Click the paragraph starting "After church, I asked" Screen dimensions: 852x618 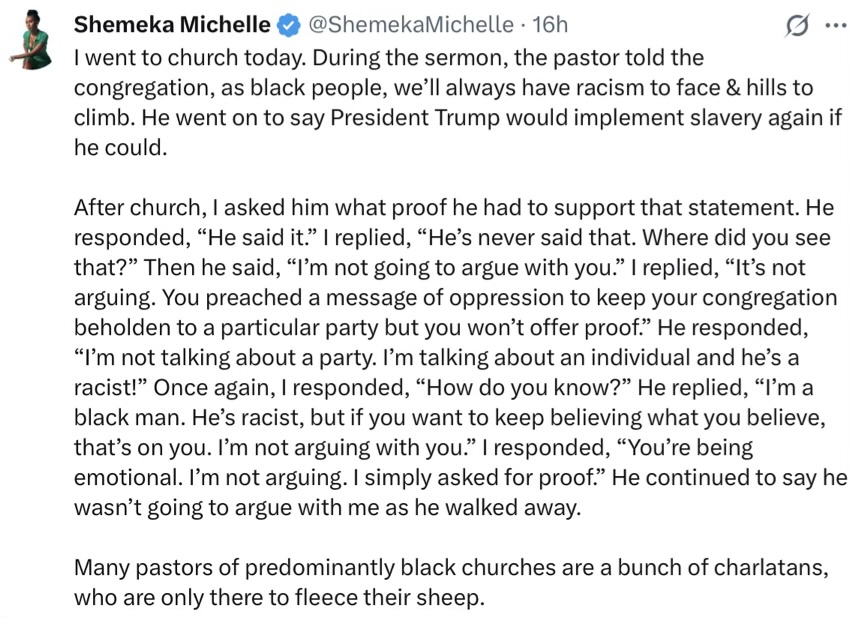tap(460, 357)
